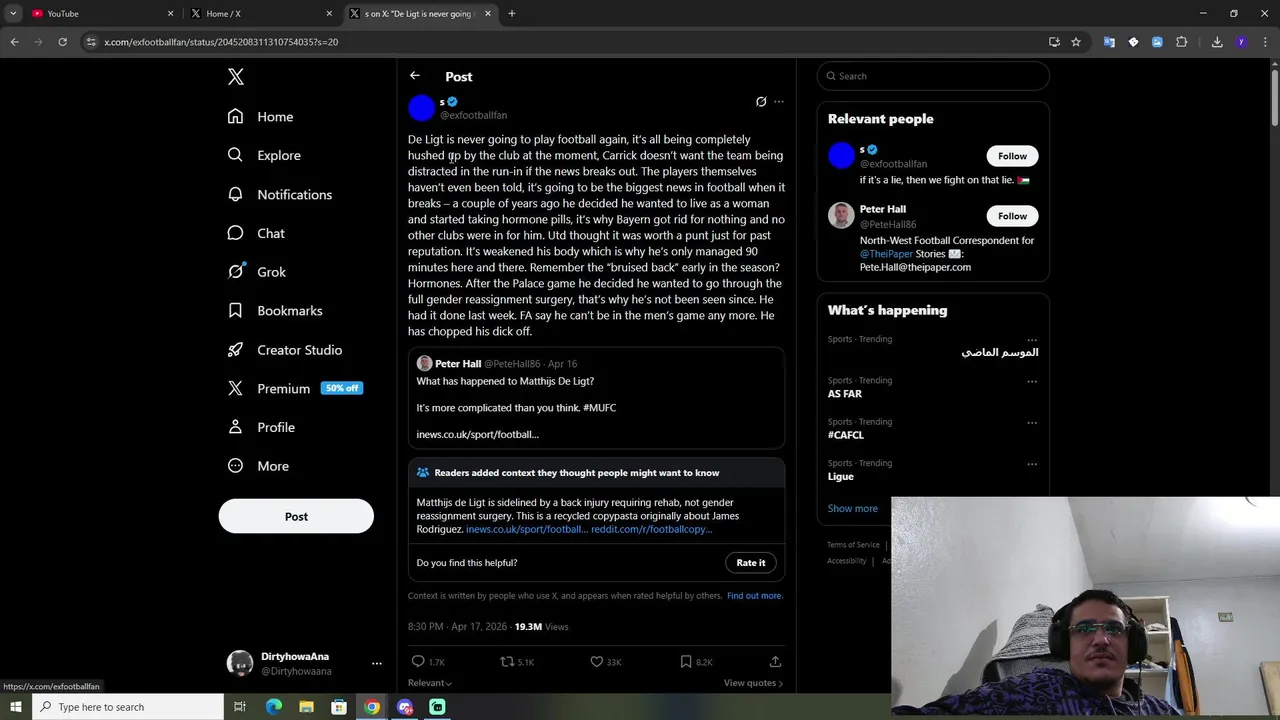The image size is (1280, 720).
Task: Open Terms of Service footer link
Action: (853, 545)
